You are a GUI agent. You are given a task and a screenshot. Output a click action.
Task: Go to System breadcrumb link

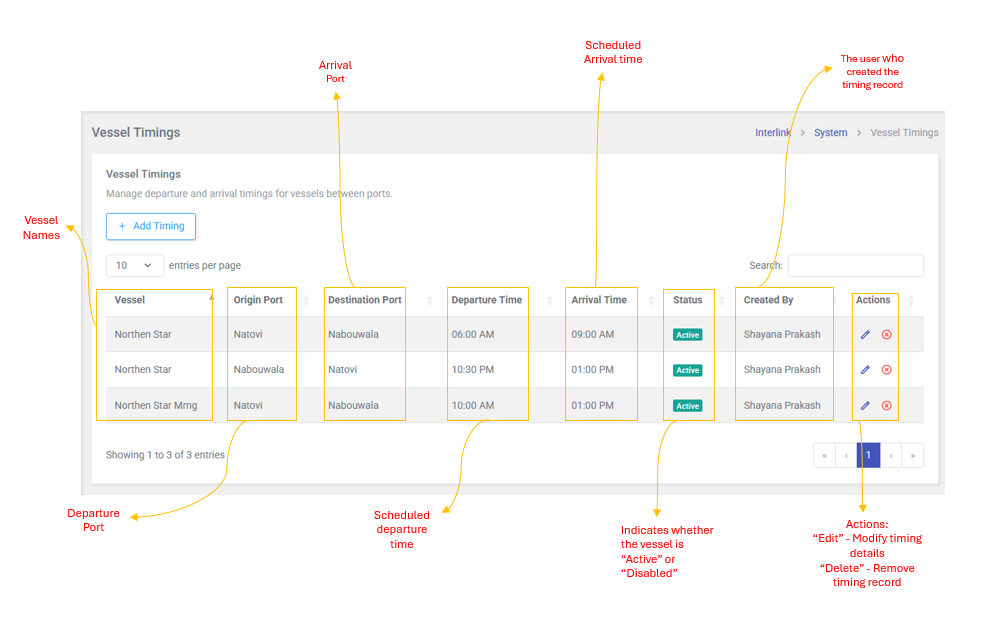pos(830,133)
